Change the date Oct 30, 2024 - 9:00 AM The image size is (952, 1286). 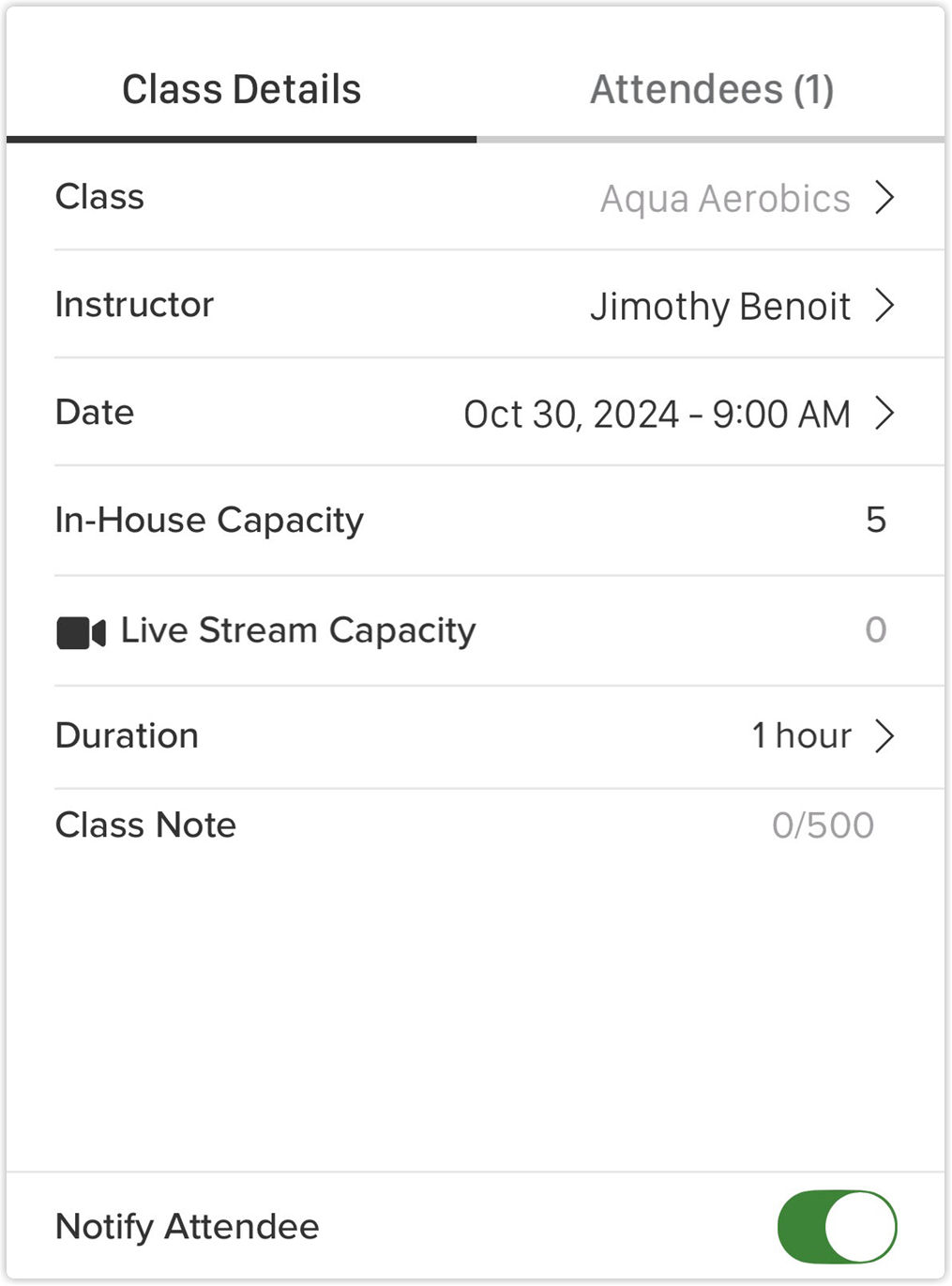pyautogui.click(x=657, y=414)
